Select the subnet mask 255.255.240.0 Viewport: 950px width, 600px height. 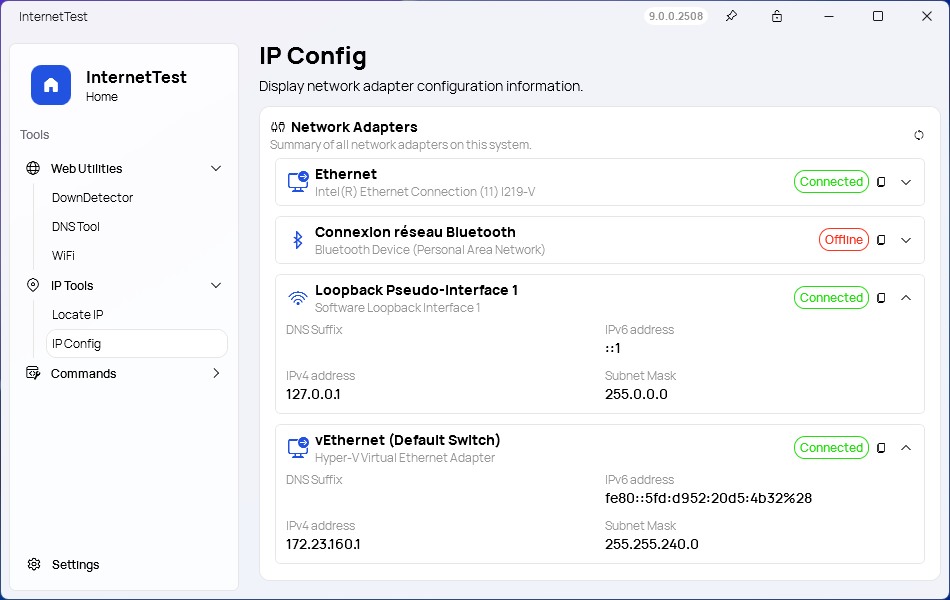[x=651, y=544]
